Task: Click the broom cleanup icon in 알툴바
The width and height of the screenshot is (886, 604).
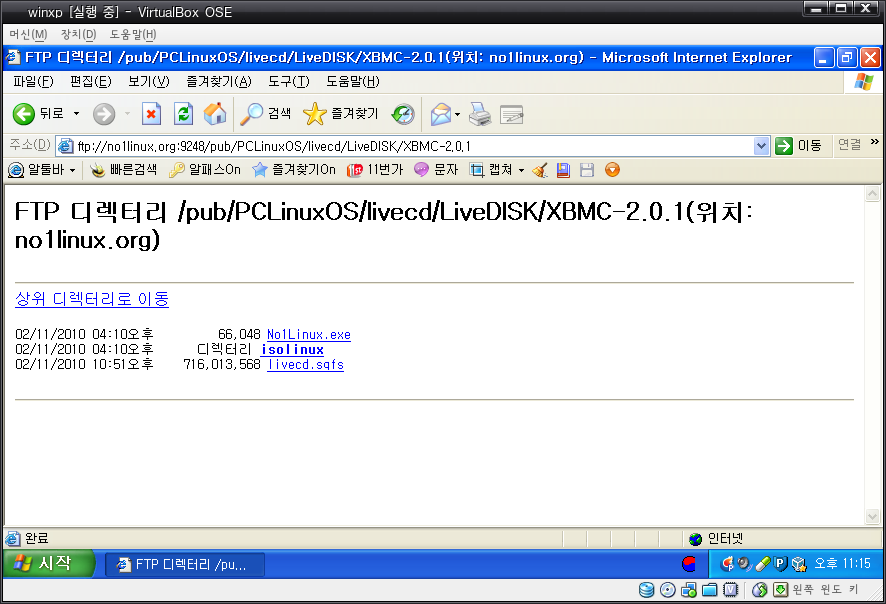Action: coord(540,170)
